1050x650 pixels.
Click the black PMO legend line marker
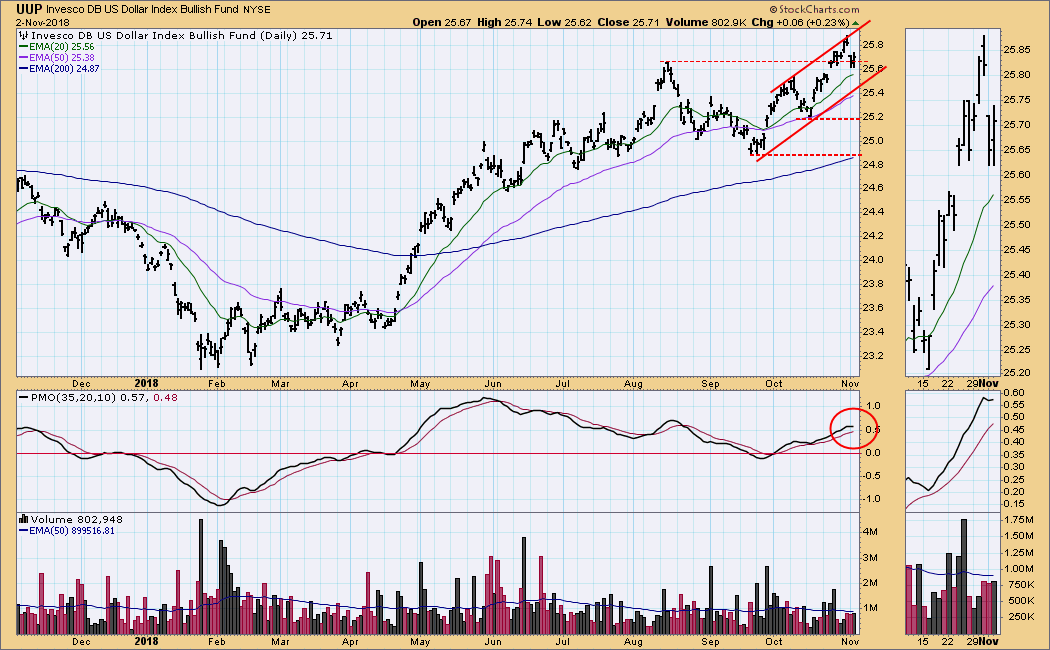point(23,399)
